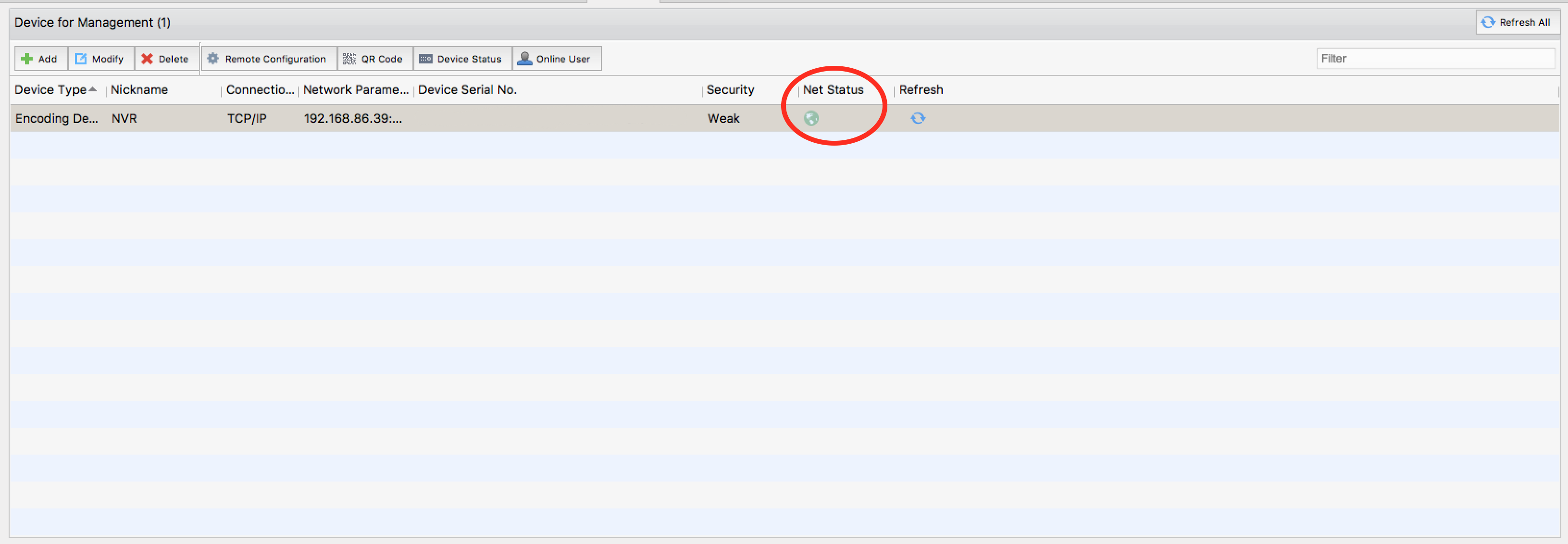Click the Net Status column header
The width and height of the screenshot is (1568, 544).
(x=833, y=90)
